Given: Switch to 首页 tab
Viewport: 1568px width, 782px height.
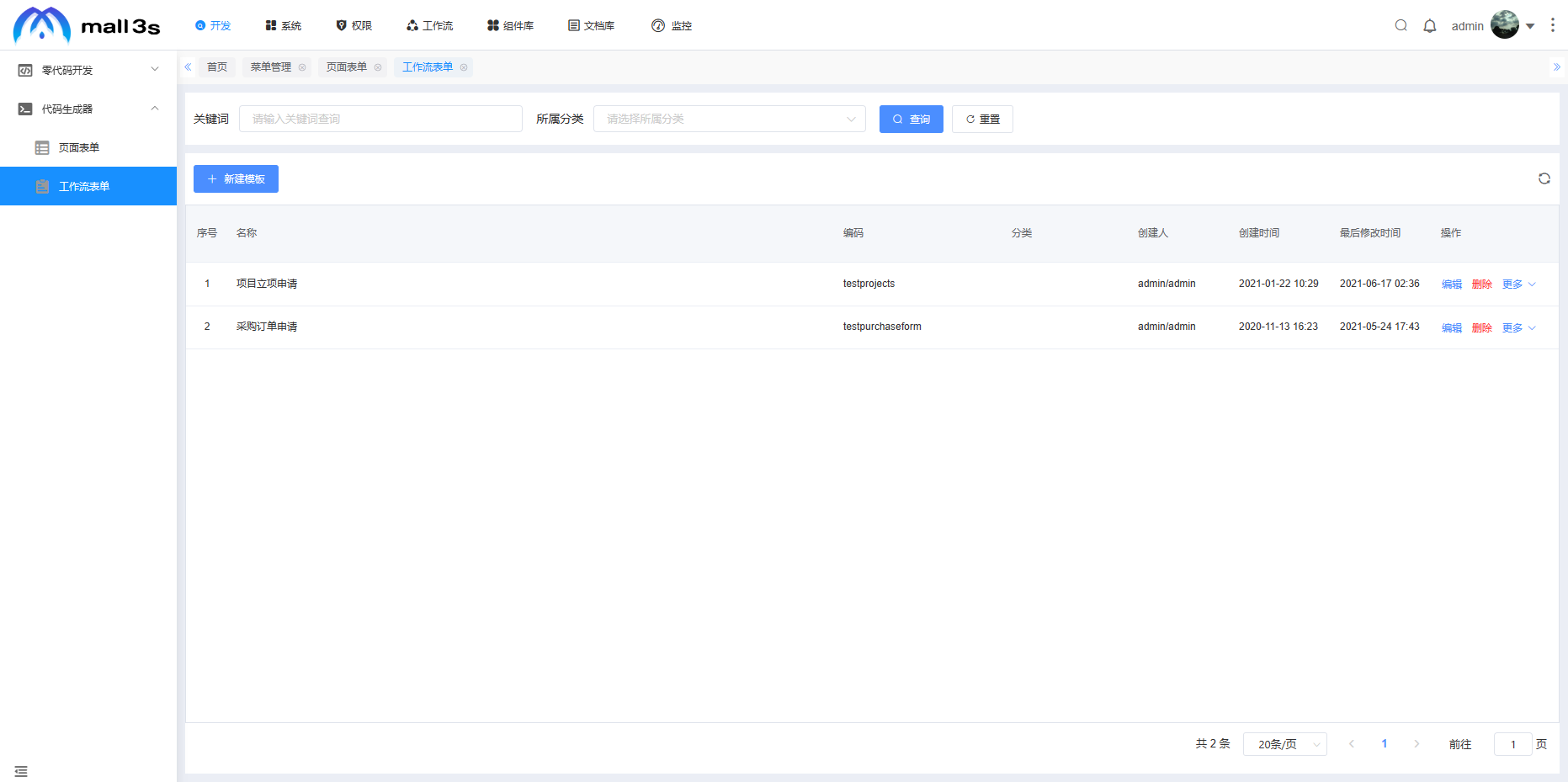Looking at the screenshot, I should pyautogui.click(x=217, y=67).
